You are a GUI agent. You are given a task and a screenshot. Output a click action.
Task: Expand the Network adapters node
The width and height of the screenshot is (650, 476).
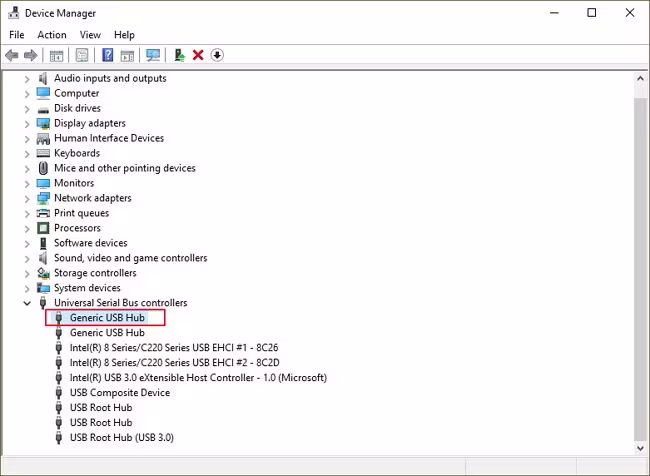click(x=27, y=199)
